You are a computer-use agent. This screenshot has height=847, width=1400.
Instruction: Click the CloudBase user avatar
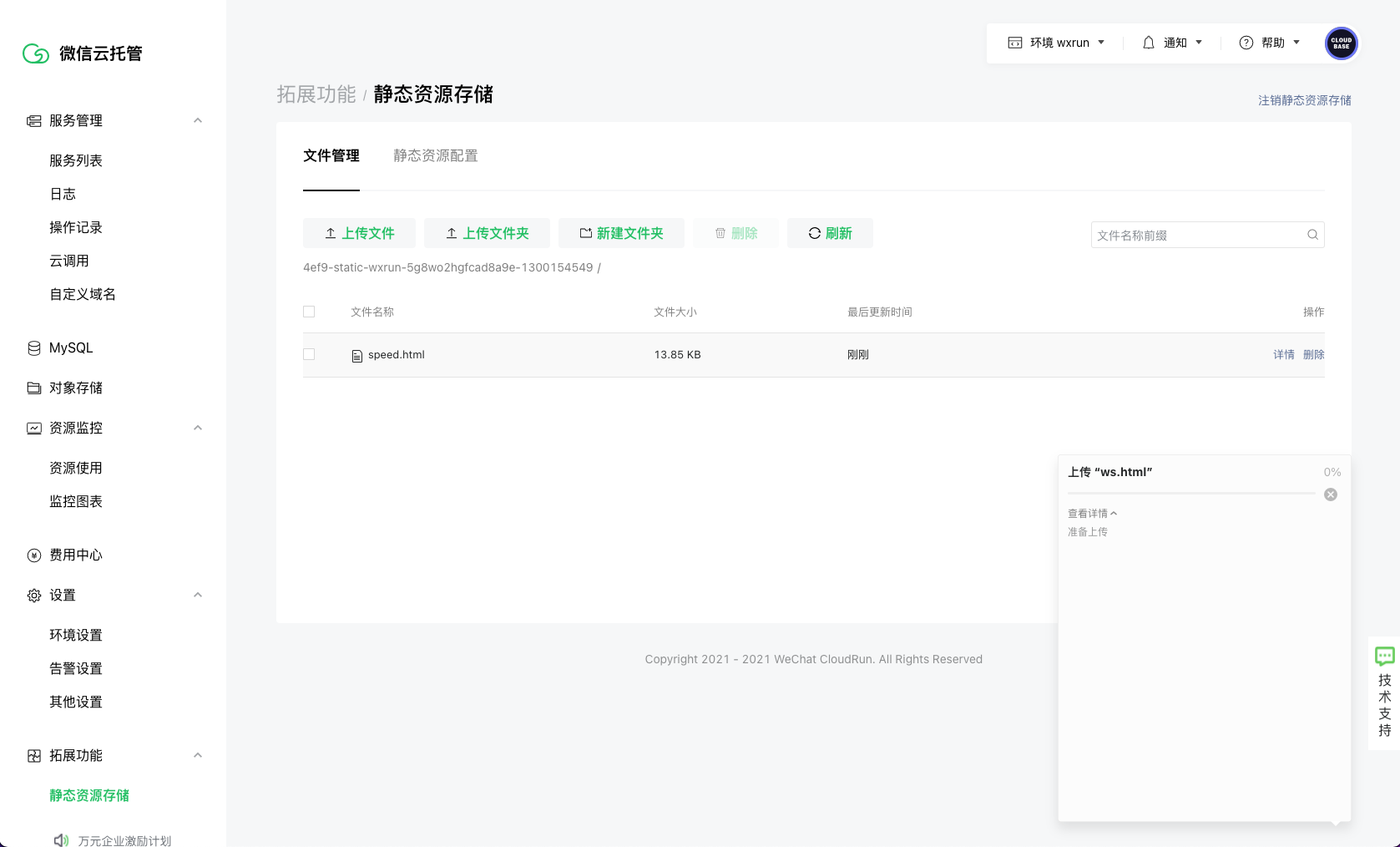(1341, 43)
